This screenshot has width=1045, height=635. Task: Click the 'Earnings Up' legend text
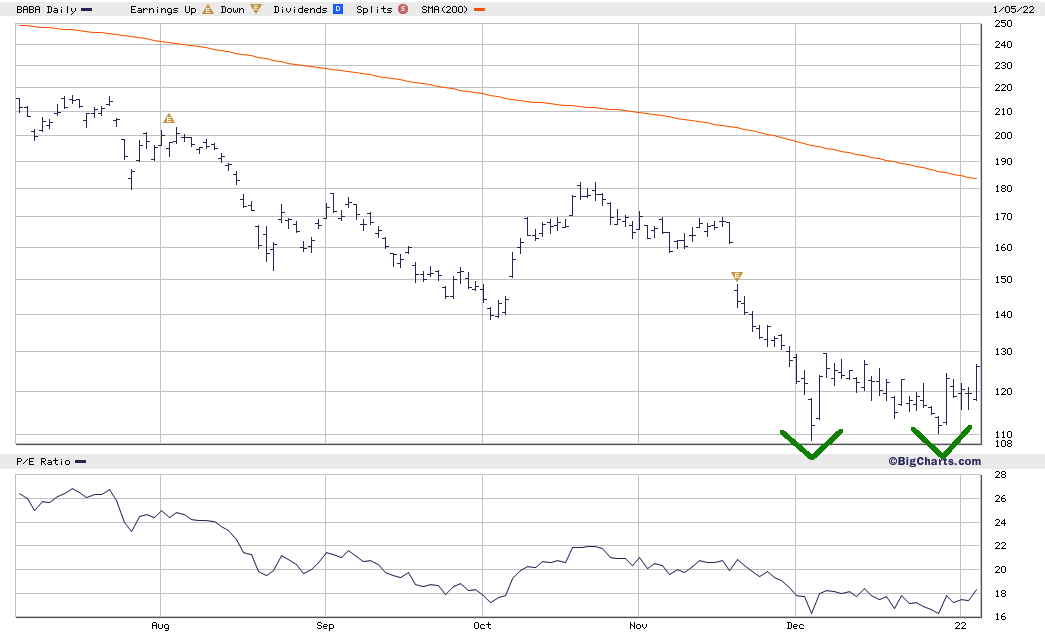click(163, 9)
